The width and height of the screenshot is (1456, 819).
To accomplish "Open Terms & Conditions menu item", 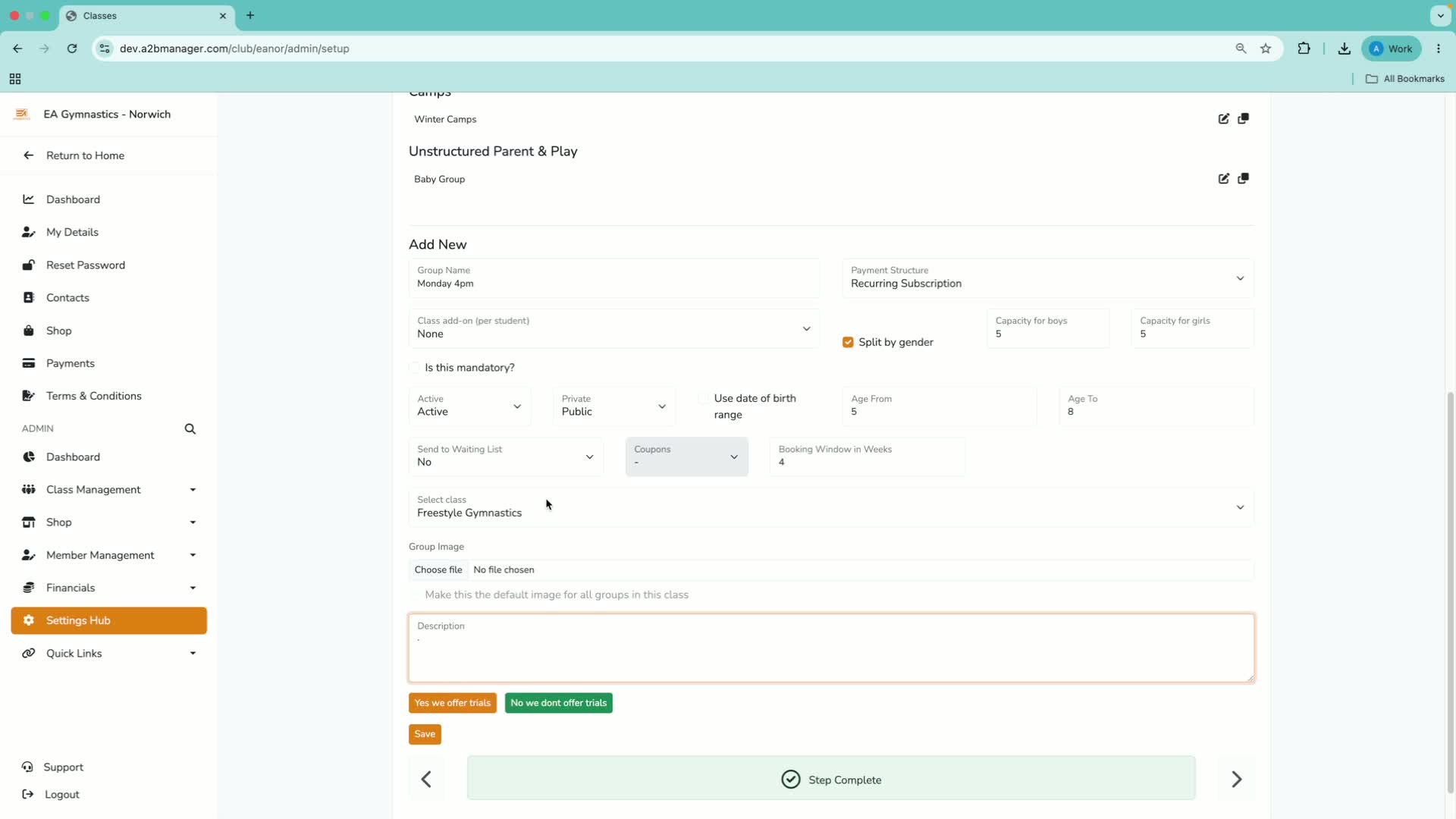I will (93, 397).
